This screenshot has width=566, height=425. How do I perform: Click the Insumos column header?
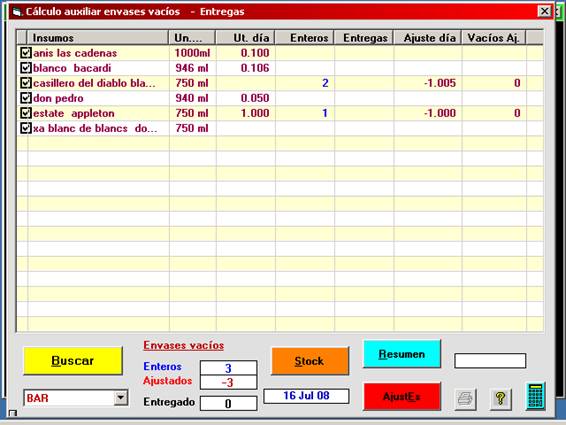pyautogui.click(x=98, y=38)
